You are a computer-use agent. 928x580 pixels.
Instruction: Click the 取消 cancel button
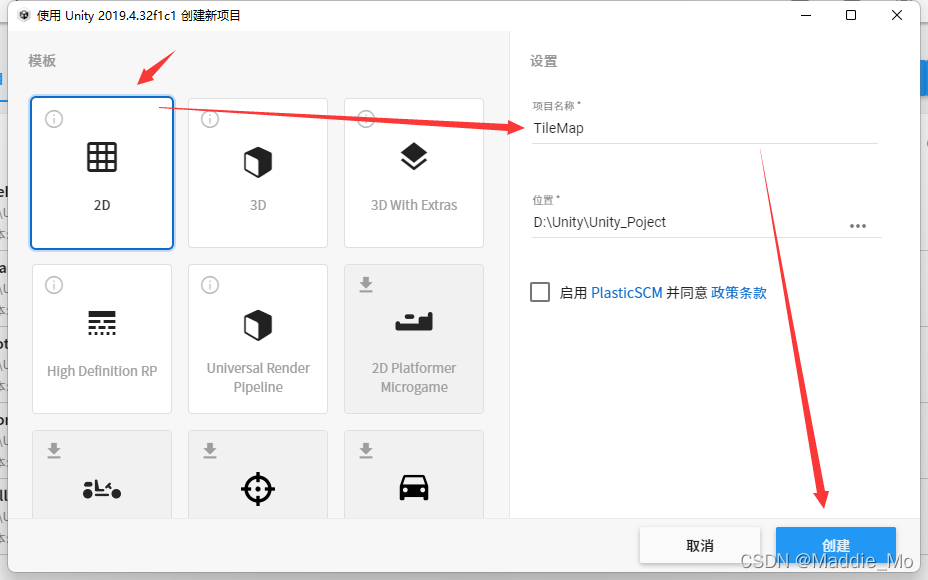[700, 545]
